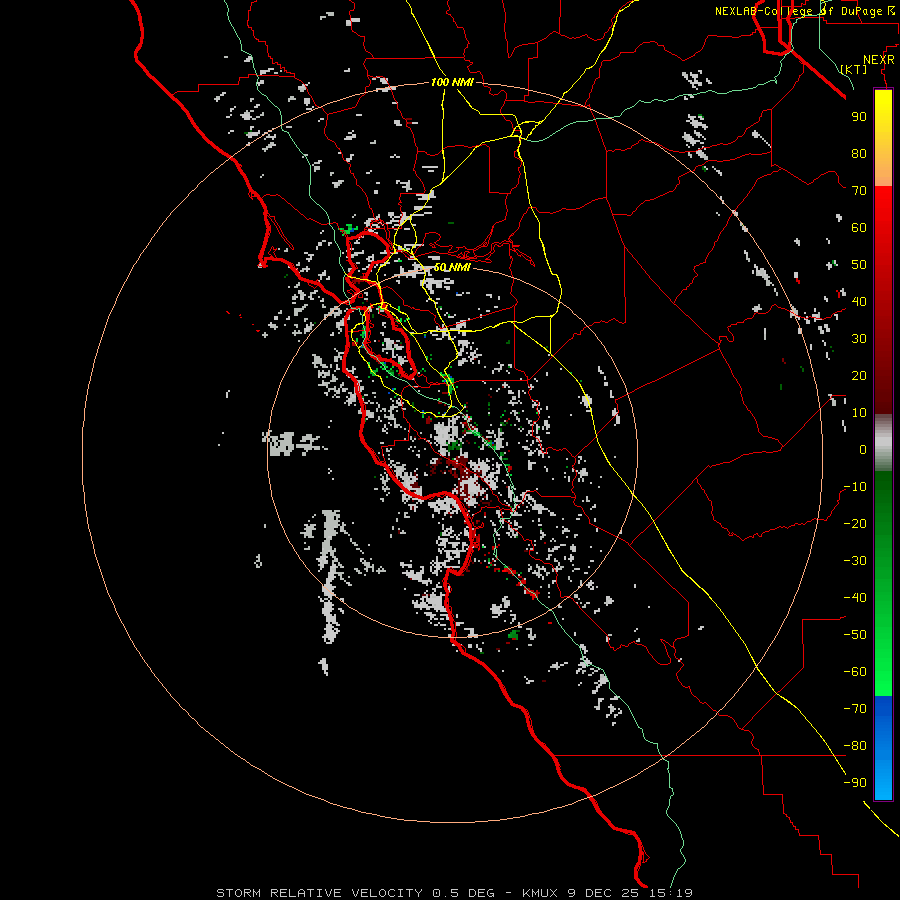The width and height of the screenshot is (900, 900).
Task: Click the "100 NMI" range ring label
Action: click(452, 83)
